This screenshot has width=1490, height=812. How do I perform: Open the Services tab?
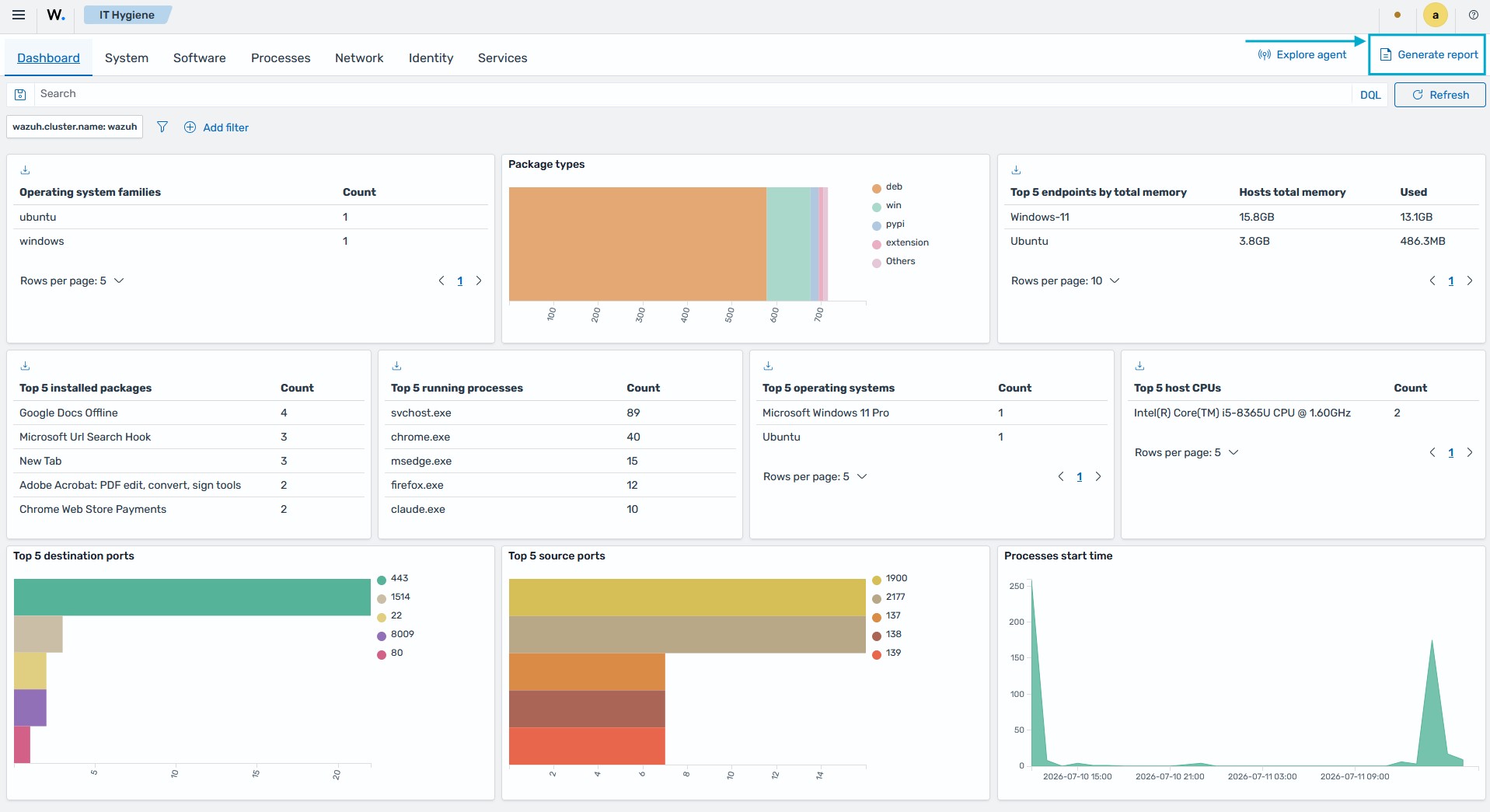pos(502,58)
